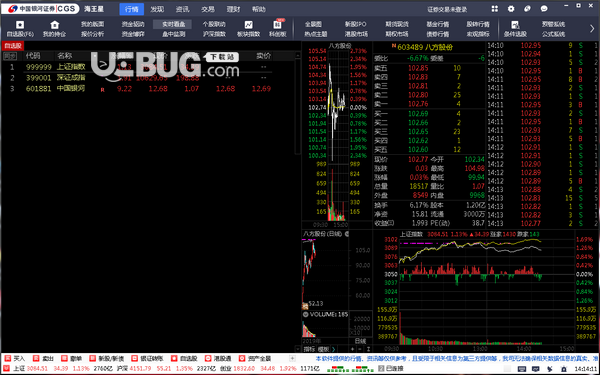Open the four-square grid icon in title bar
600x375 pixels.
[494, 9]
